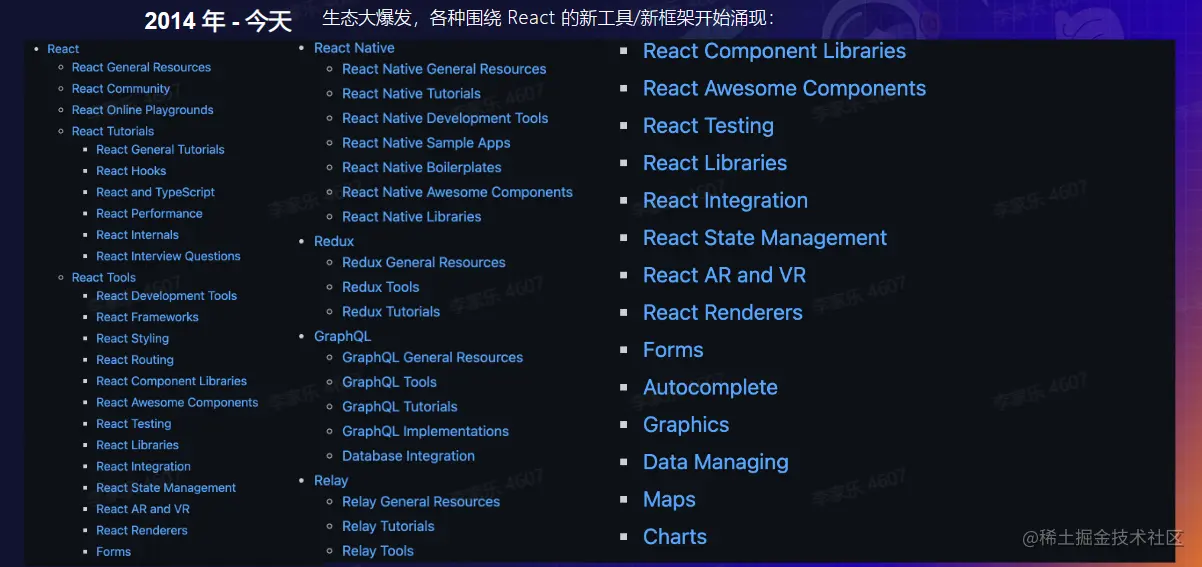The height and width of the screenshot is (567, 1202).
Task: Open React and TypeScript link
Action: coord(155,192)
